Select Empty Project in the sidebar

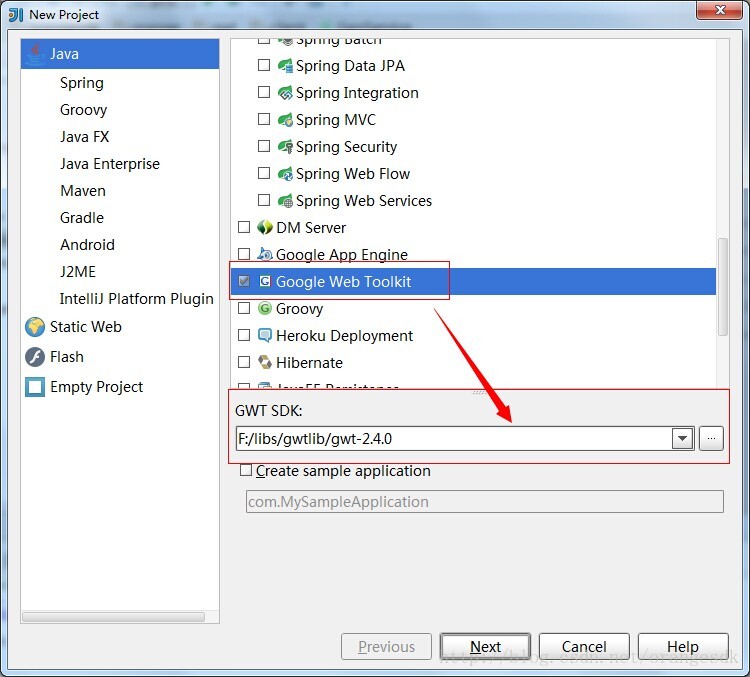[97, 387]
